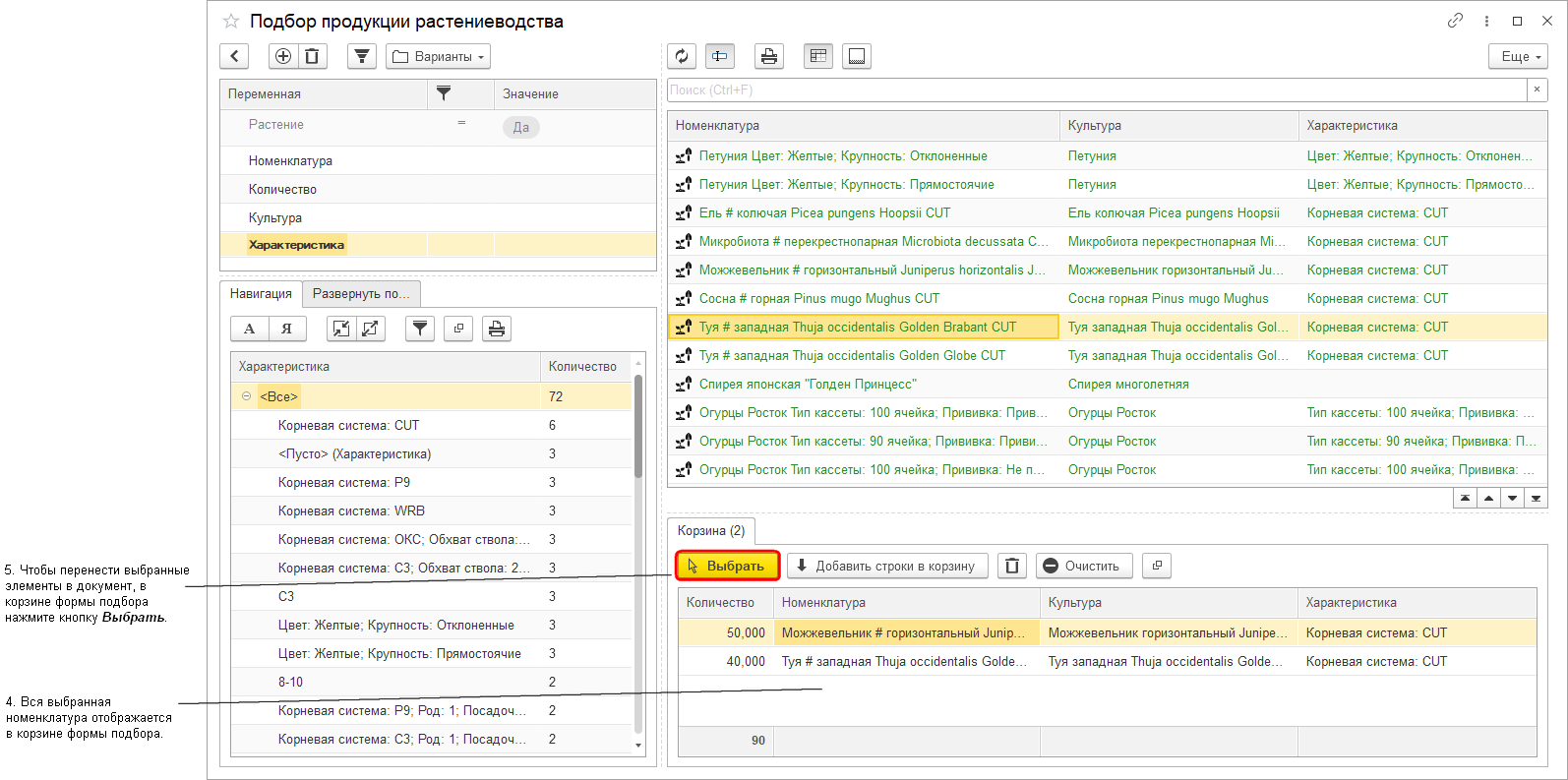
Task: Open the Варианты dropdown
Action: [438, 57]
